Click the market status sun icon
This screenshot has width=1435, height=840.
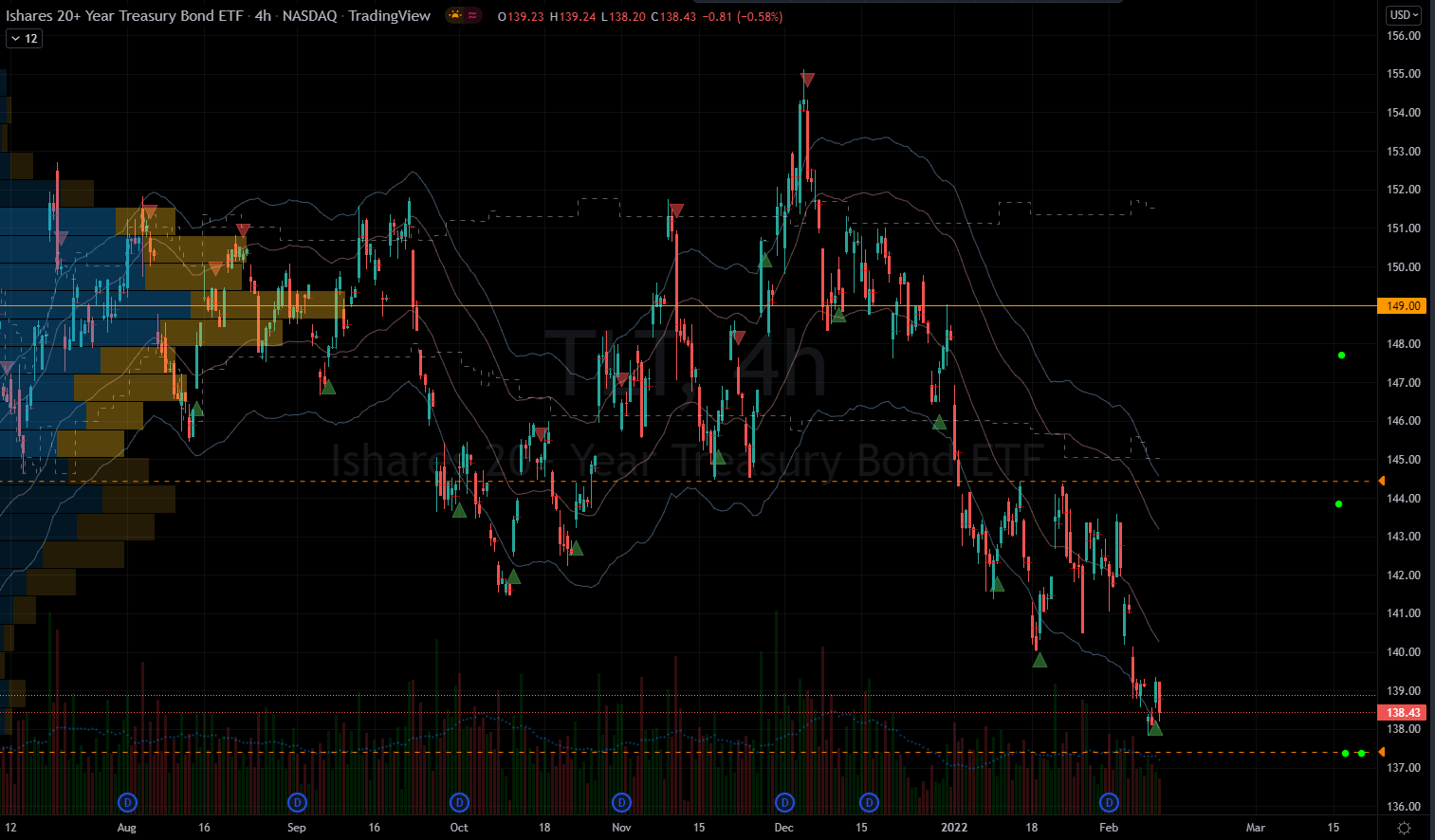(x=455, y=16)
